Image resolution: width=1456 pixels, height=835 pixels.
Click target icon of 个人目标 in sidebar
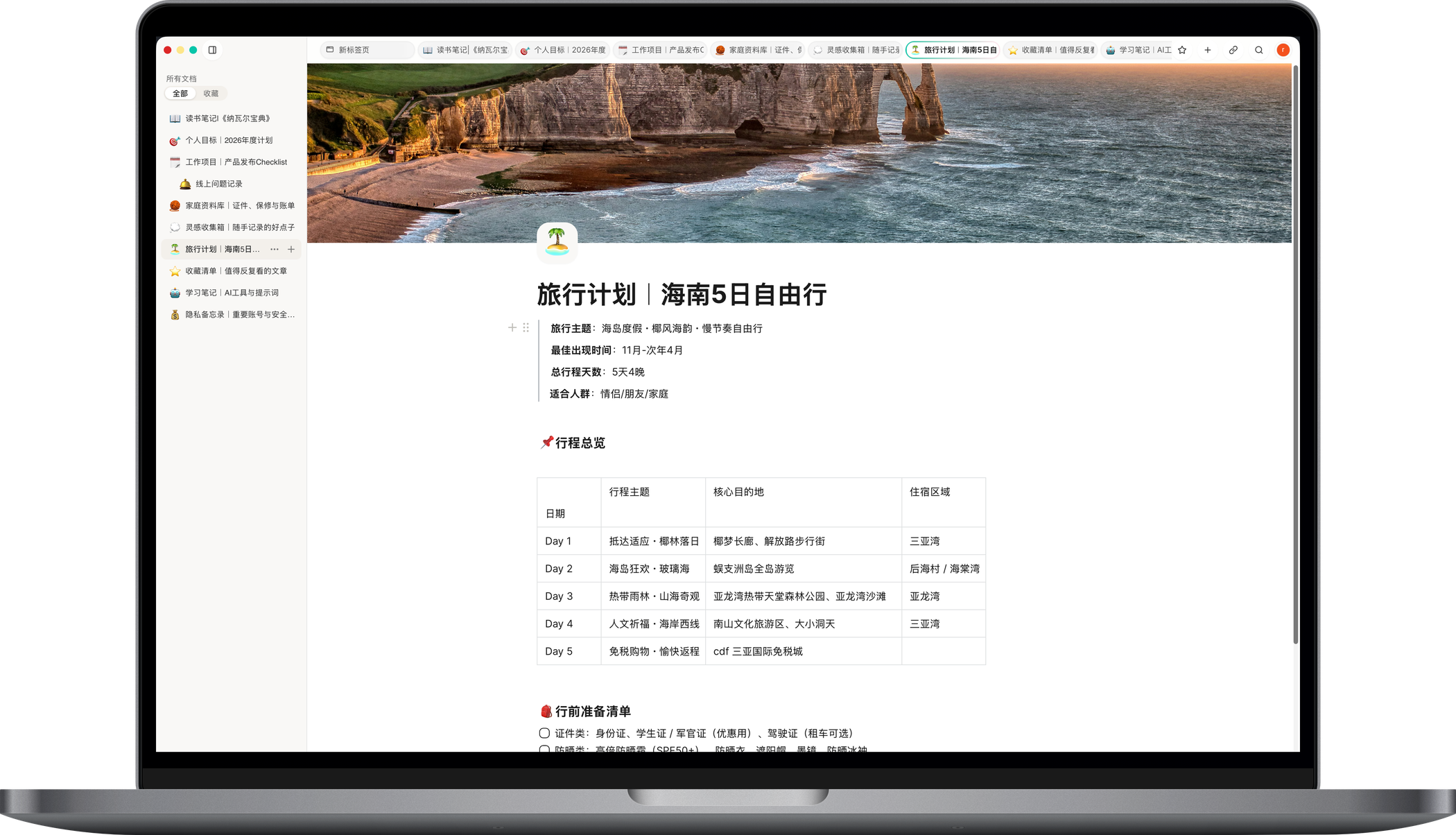(x=175, y=140)
